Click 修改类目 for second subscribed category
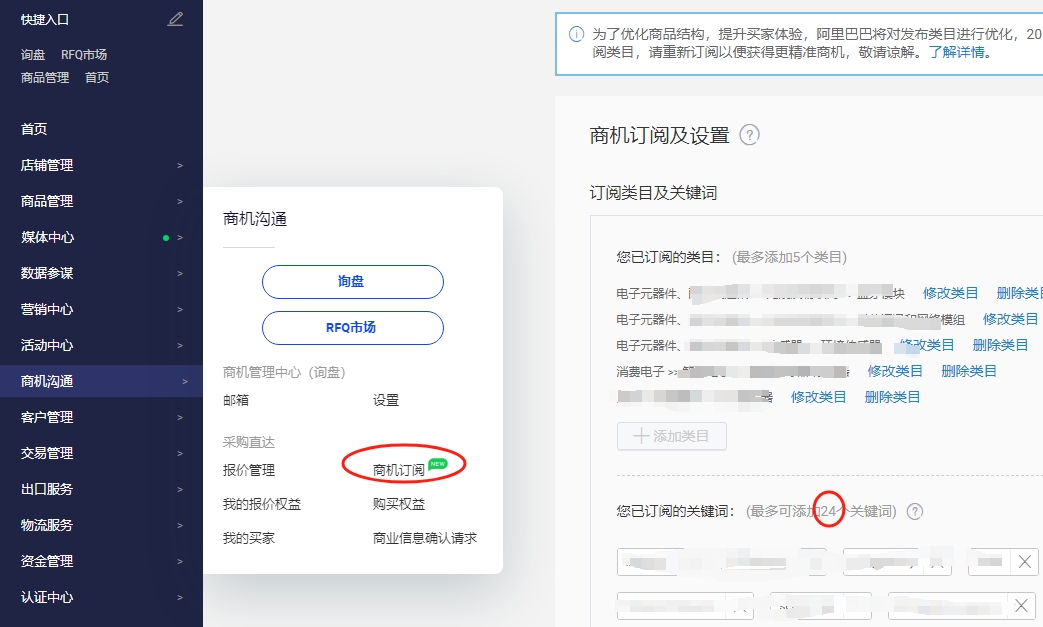Image resolution: width=1043 pixels, height=627 pixels. (1010, 319)
